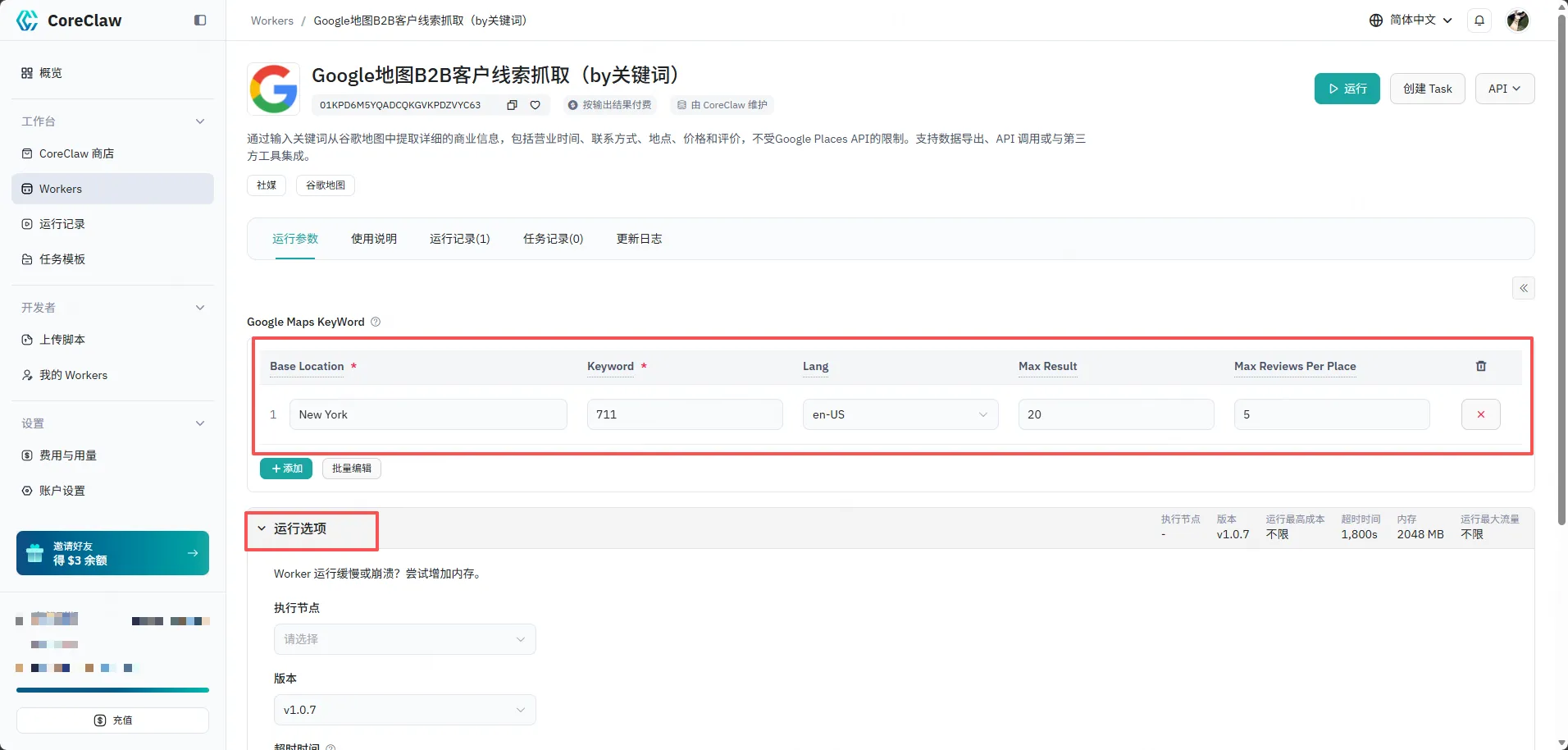
Task: Open the Lang dropdown showing en-US
Action: pos(900,414)
